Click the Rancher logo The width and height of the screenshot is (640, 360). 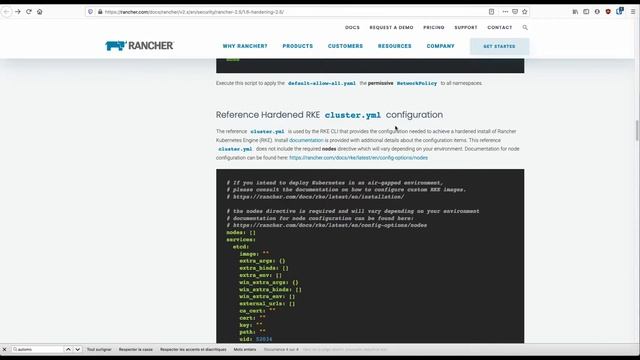pos(139,46)
